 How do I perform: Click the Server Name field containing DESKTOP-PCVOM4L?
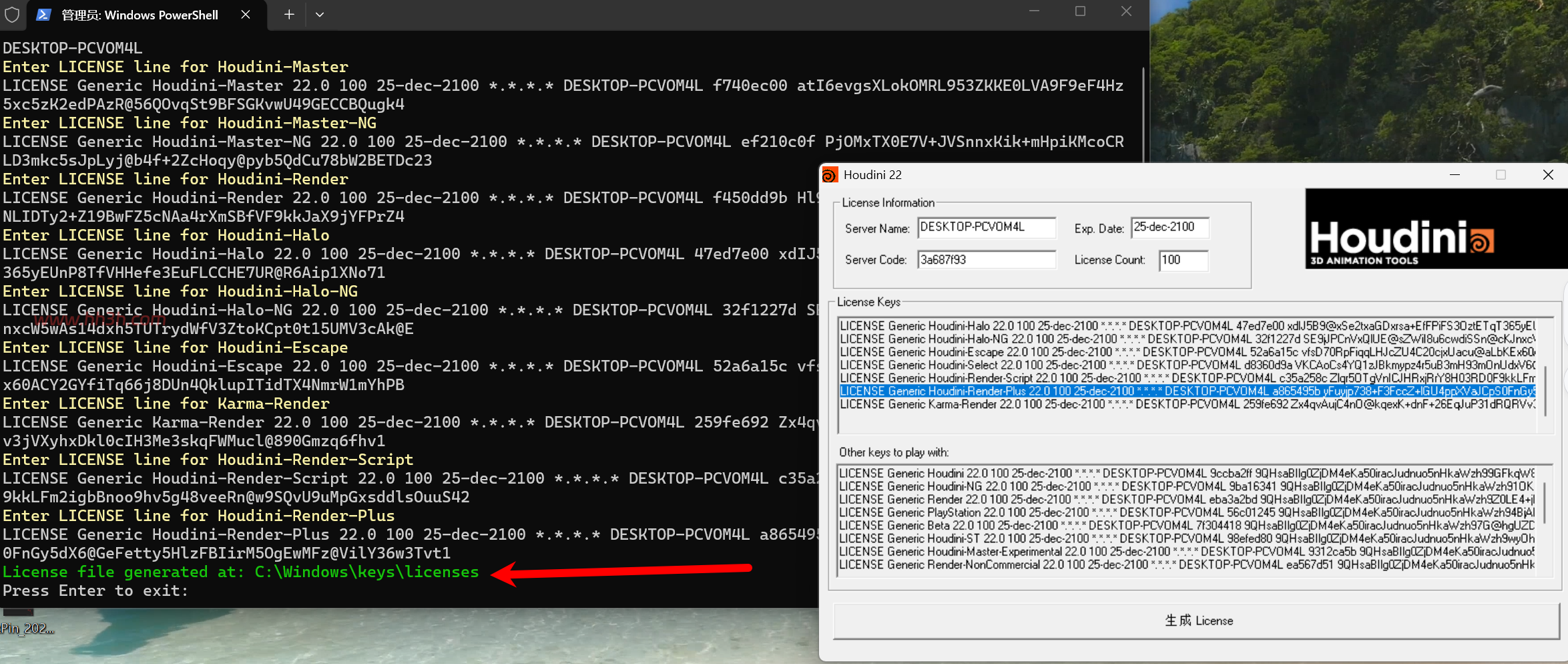[987, 227]
